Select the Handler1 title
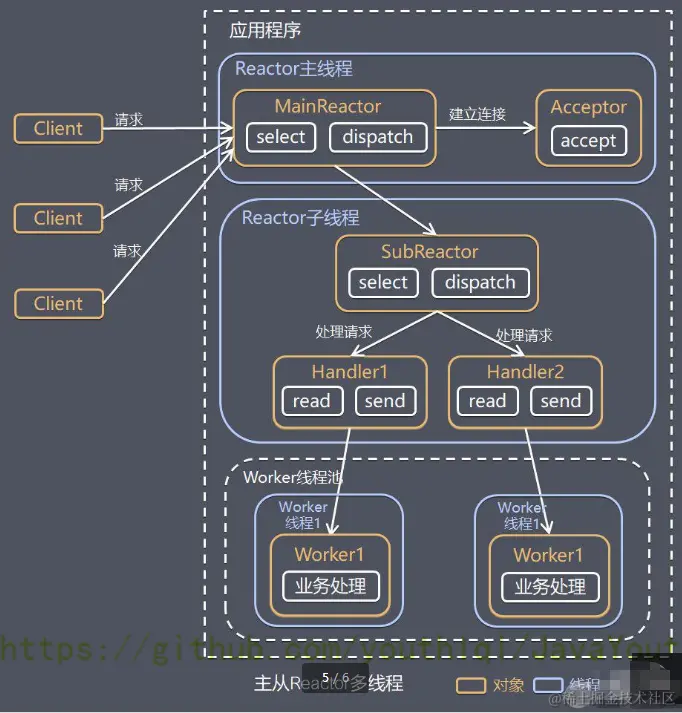 [350, 372]
